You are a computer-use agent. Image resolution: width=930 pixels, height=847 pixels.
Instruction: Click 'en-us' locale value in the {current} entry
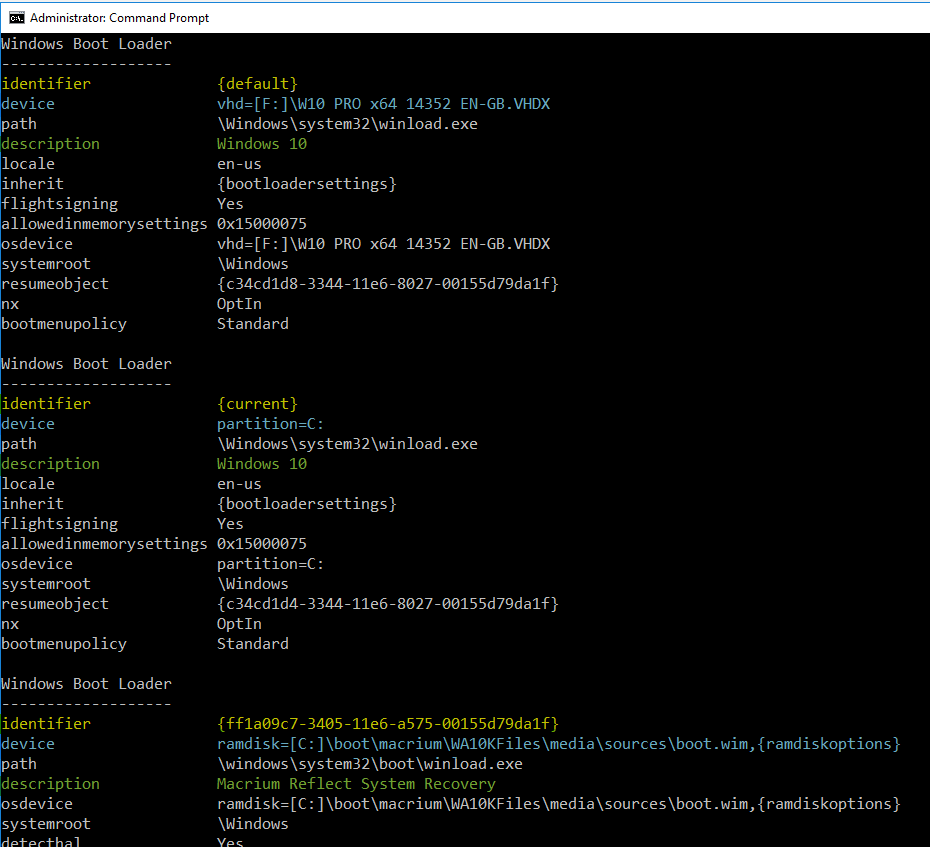[x=239, y=484]
